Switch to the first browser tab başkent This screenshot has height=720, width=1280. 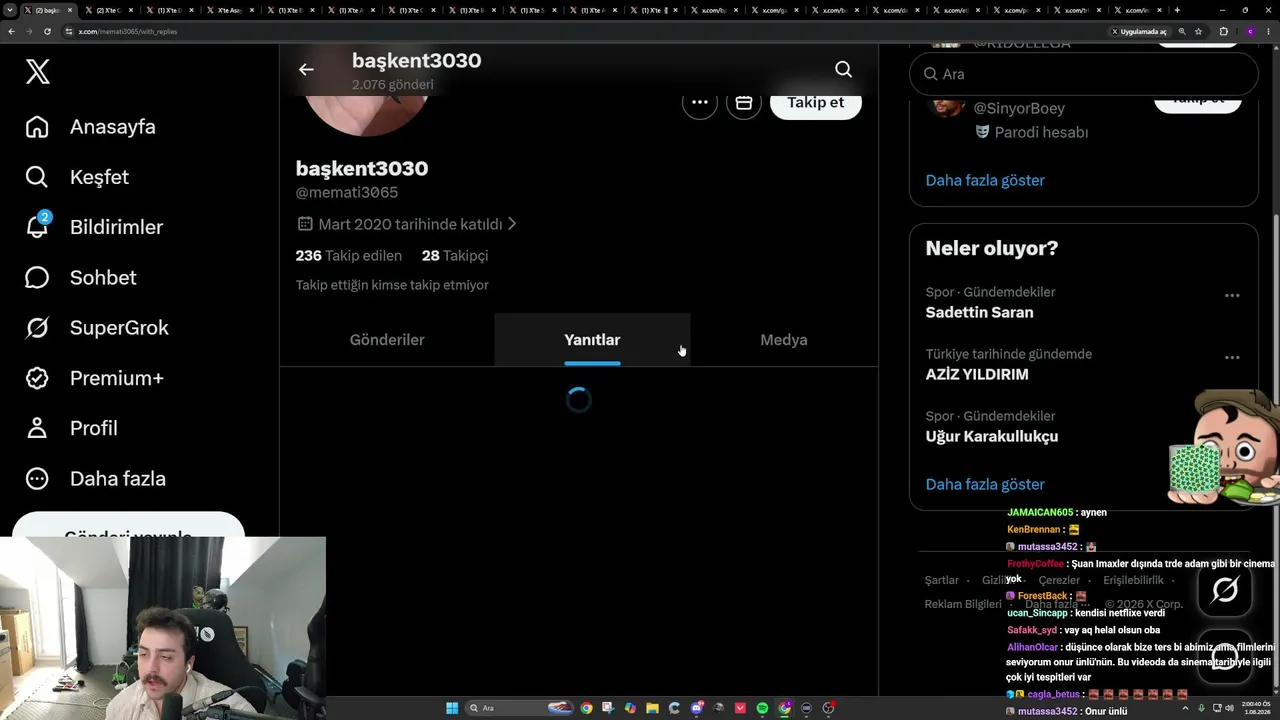(49, 10)
